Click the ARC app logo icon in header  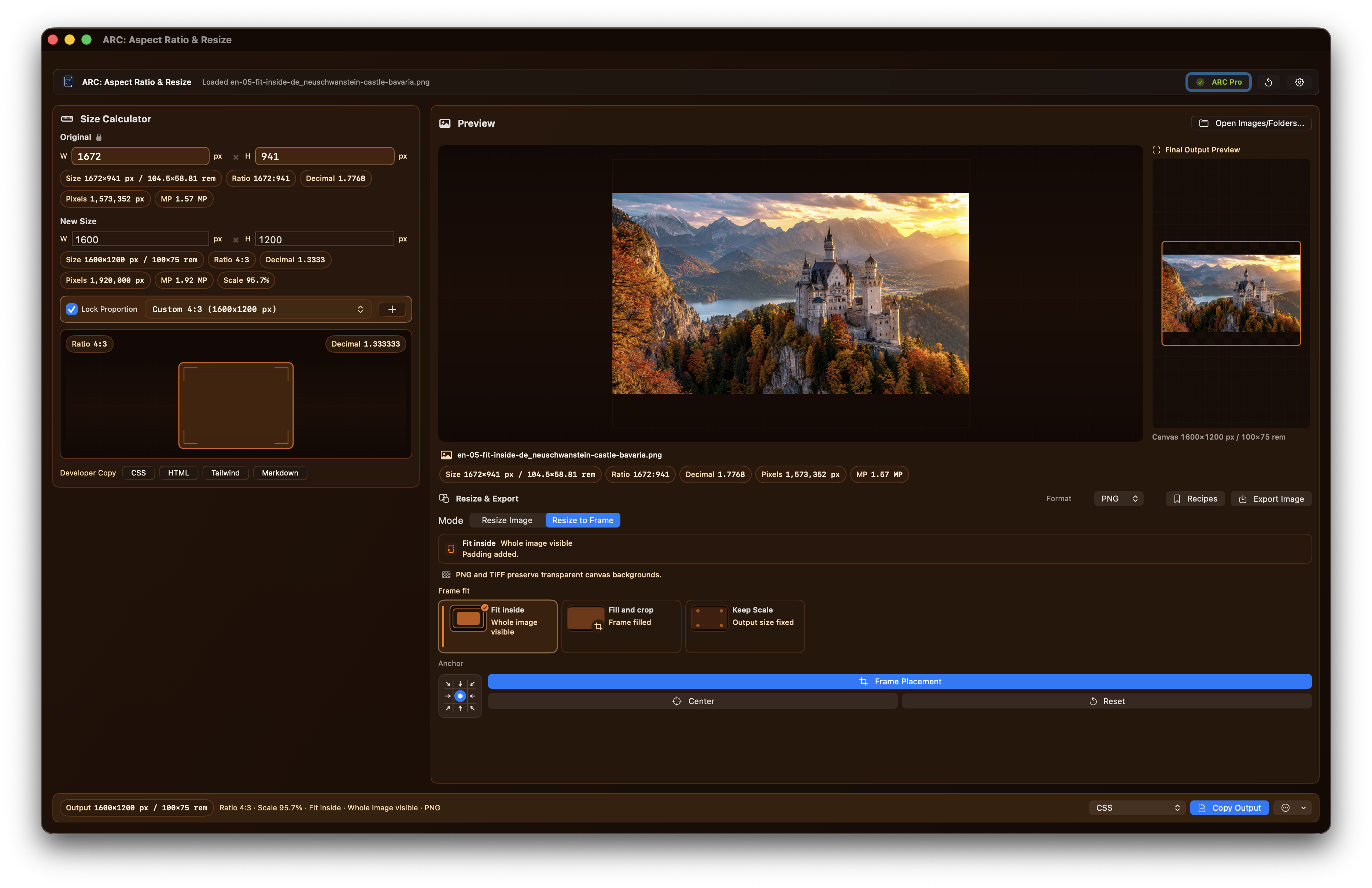click(68, 82)
